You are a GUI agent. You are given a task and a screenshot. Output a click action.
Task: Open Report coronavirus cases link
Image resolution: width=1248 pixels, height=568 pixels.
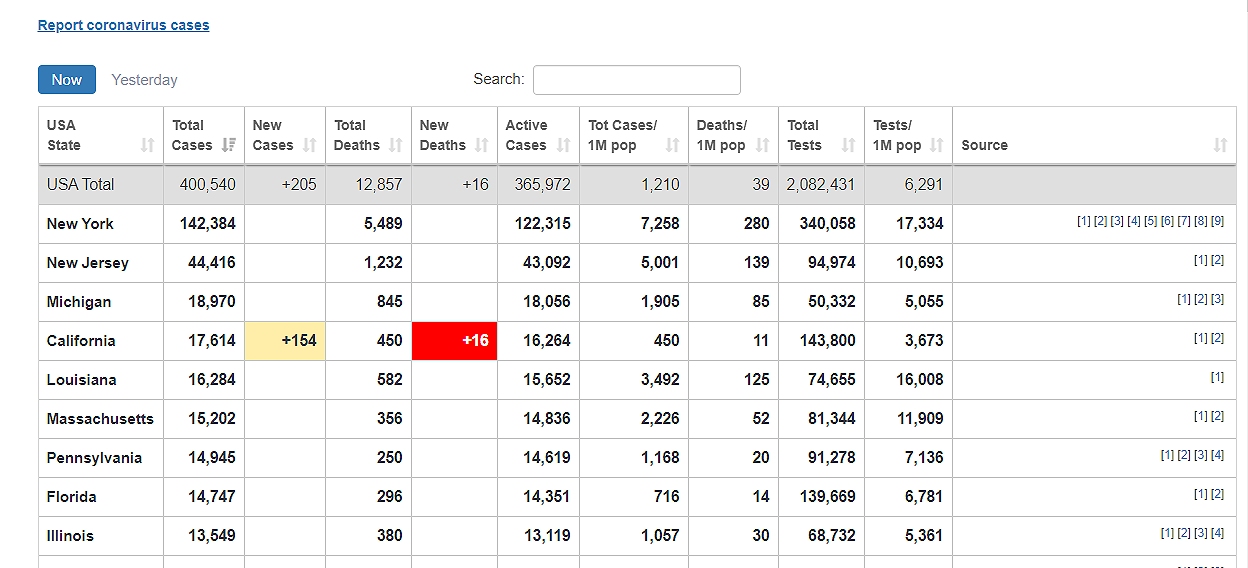click(123, 25)
